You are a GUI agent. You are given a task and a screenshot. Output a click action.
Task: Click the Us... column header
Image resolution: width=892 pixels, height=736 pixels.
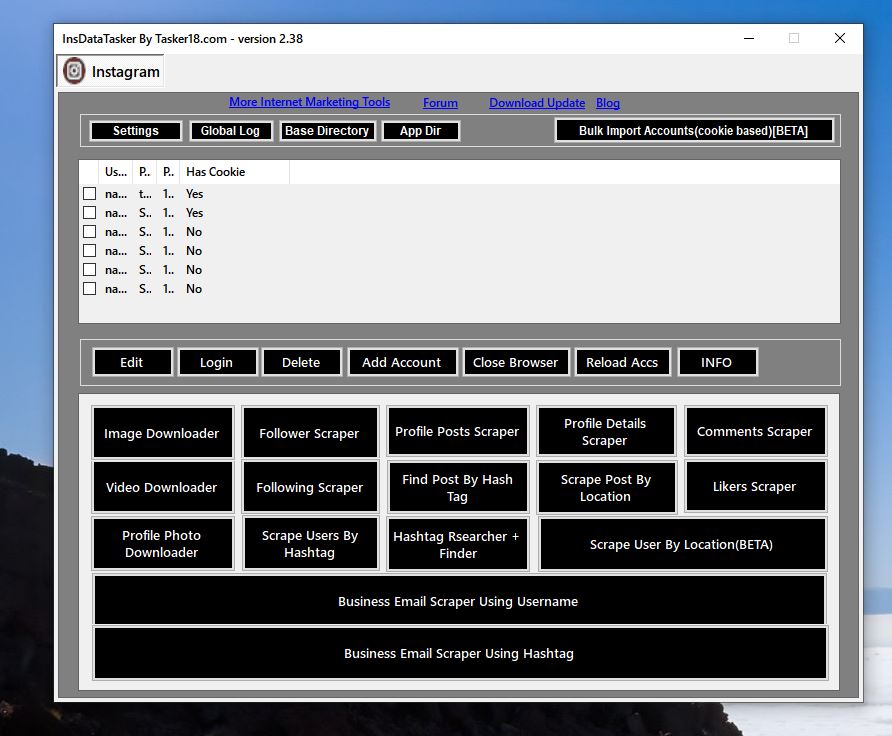pyautogui.click(x=116, y=172)
